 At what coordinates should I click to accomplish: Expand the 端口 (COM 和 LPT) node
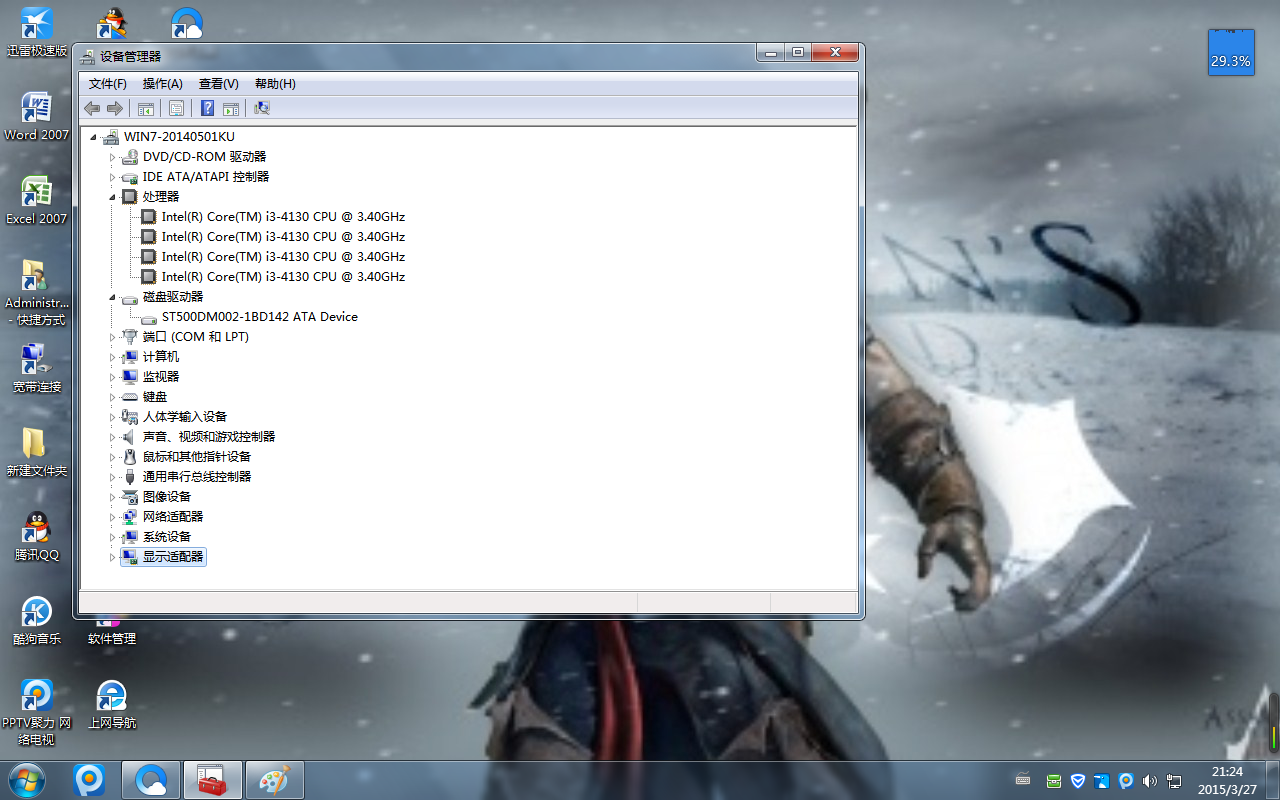click(112, 337)
